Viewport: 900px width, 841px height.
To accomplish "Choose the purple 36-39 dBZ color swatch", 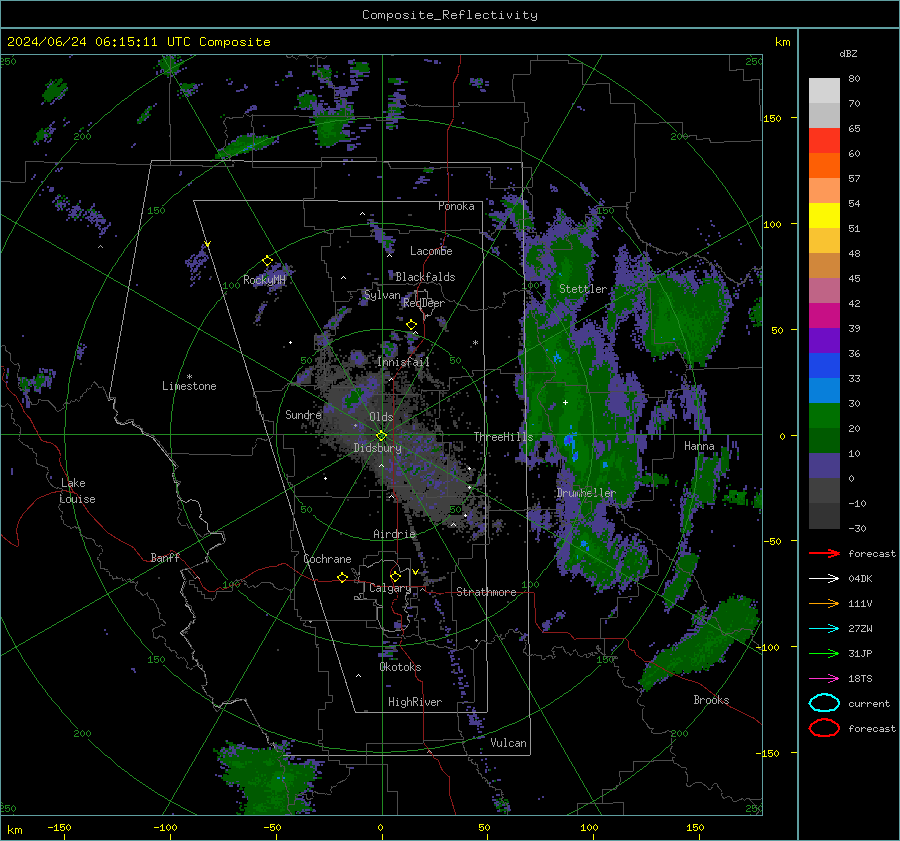I will (x=824, y=340).
